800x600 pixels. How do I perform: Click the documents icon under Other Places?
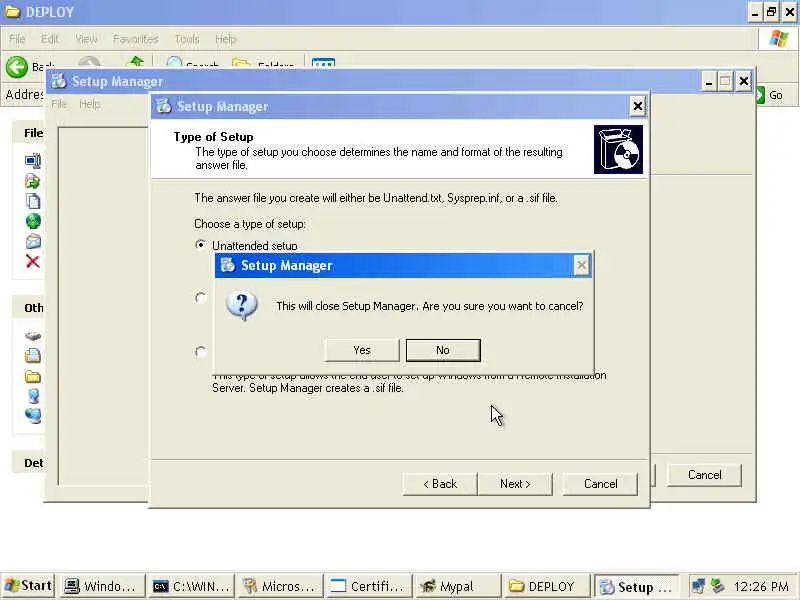pos(33,356)
